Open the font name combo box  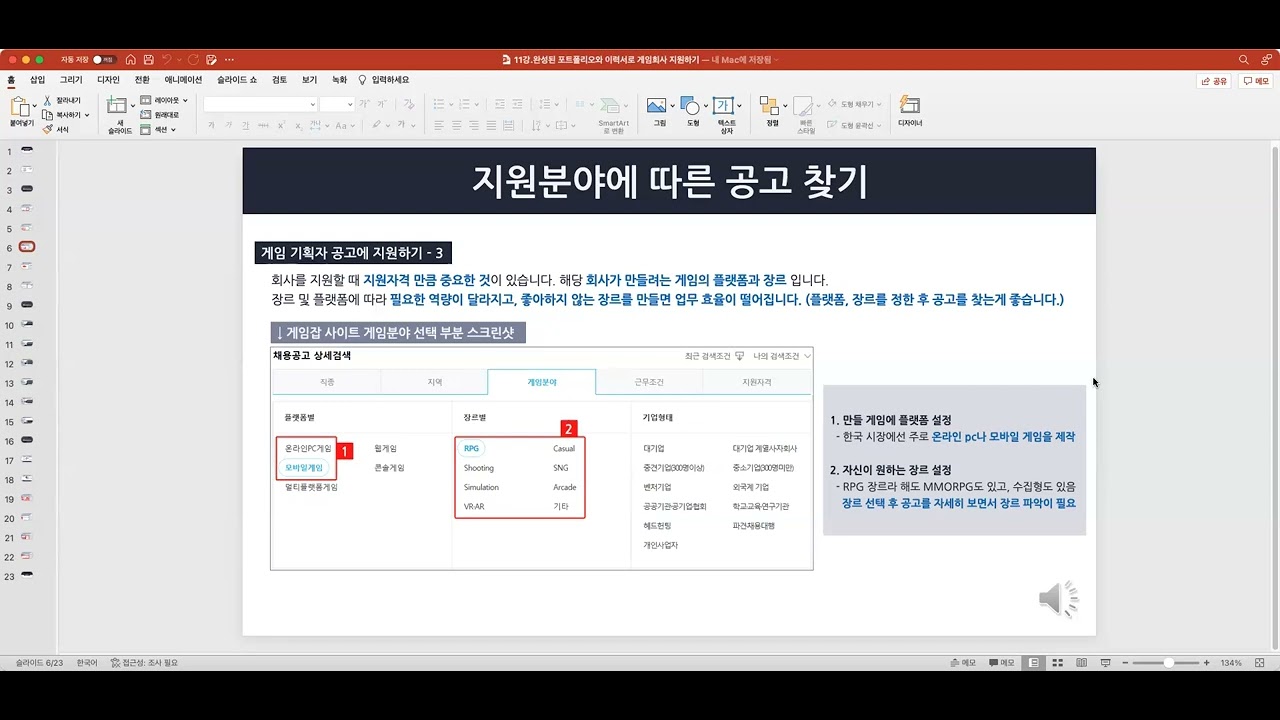[260, 104]
